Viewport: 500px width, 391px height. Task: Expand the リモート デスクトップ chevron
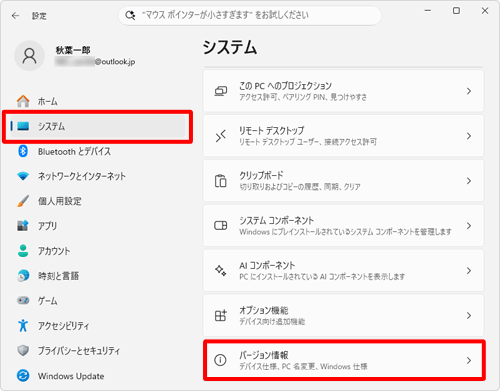pos(469,136)
